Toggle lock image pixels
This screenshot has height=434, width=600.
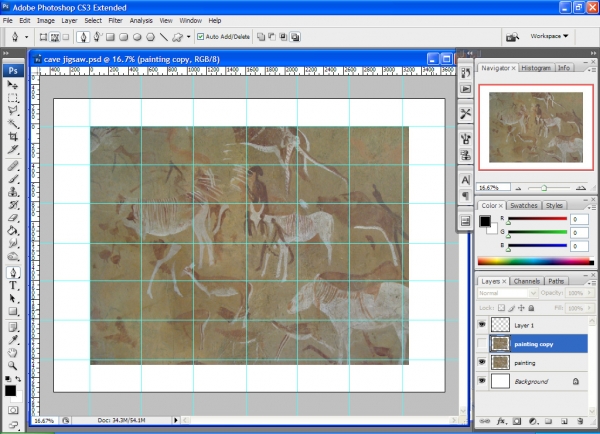(x=511, y=308)
